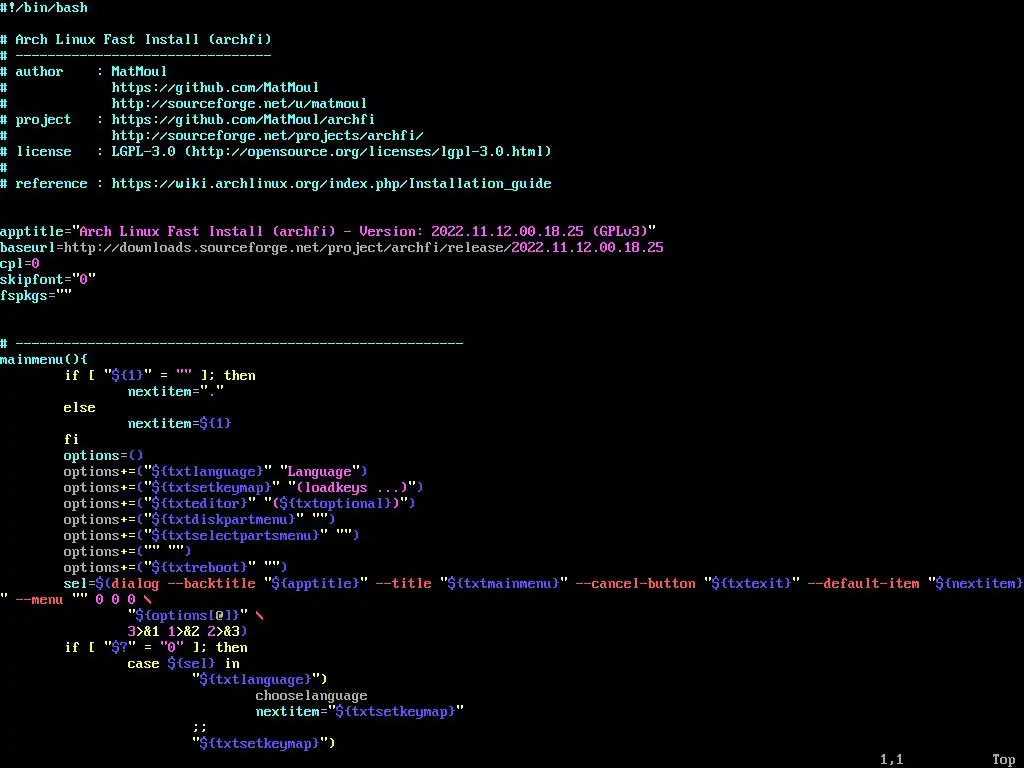This screenshot has height=768, width=1024.
Task: Click the 'skipfont="0"' line
Action: click(x=48, y=280)
